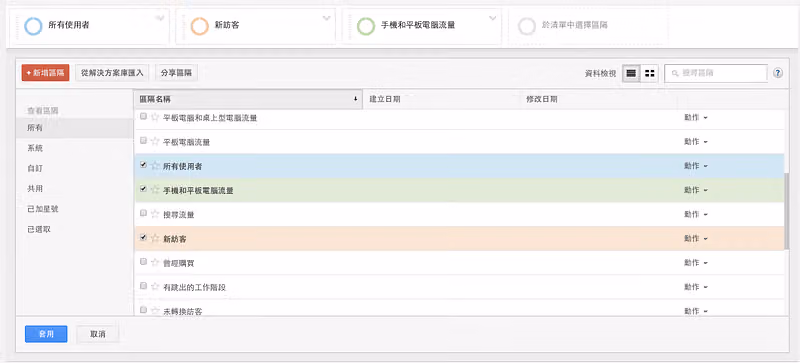Open 動作 menu for 手機和平板電腦流量 row
Screen dimensions: 800x363
[696, 190]
